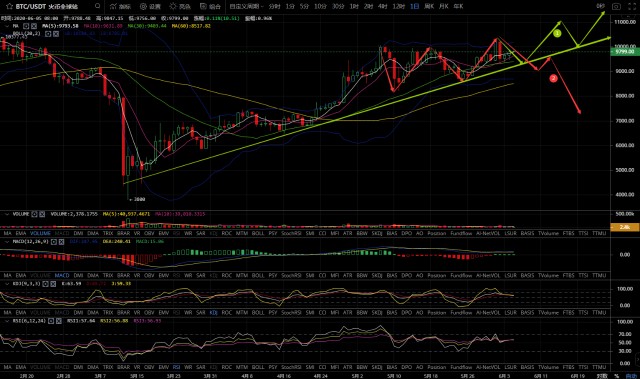This screenshot has width=640, height=379.
Task: Click the screenshot camera icon at top right
Action: [x=616, y=6]
